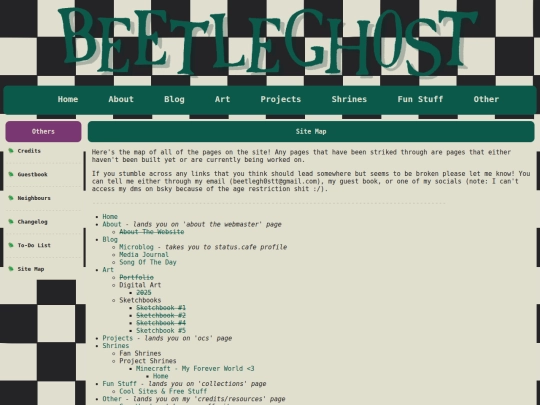Click the beetlegh0stt@gmail.com email text
The height and width of the screenshot is (405, 540).
click(274, 181)
